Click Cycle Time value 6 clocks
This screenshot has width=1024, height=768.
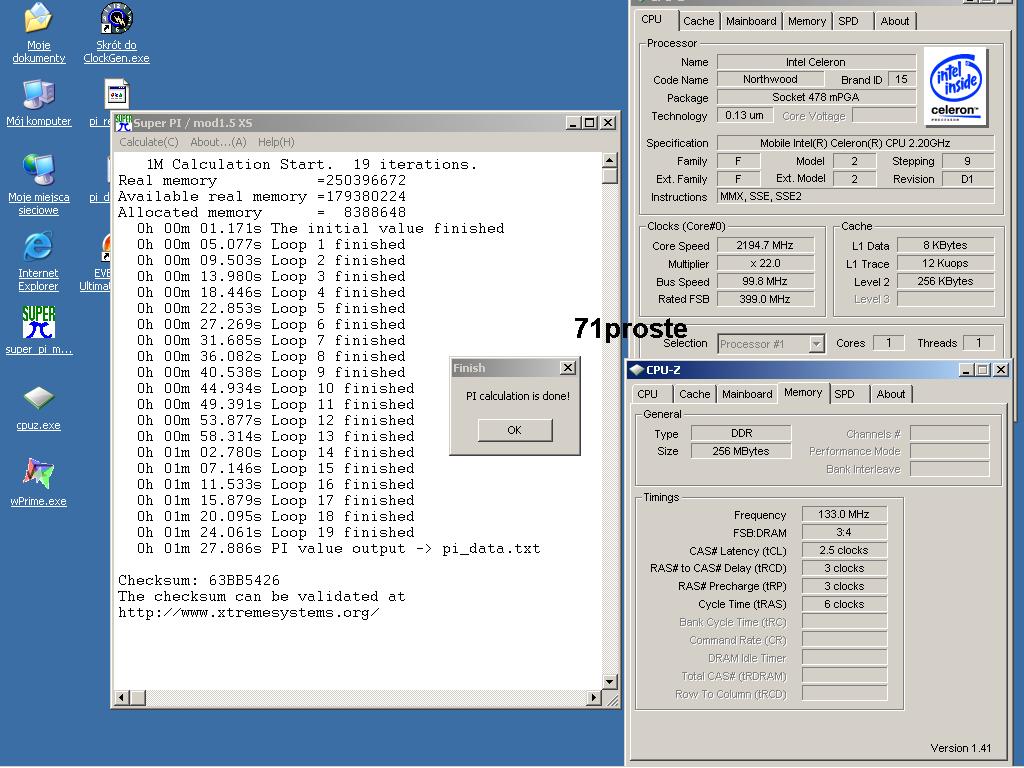[844, 604]
